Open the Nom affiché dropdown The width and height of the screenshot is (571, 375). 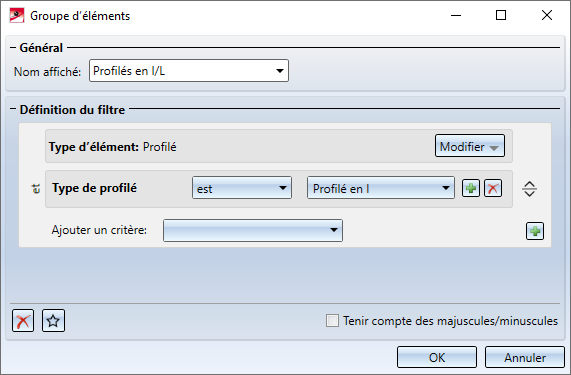click(280, 71)
